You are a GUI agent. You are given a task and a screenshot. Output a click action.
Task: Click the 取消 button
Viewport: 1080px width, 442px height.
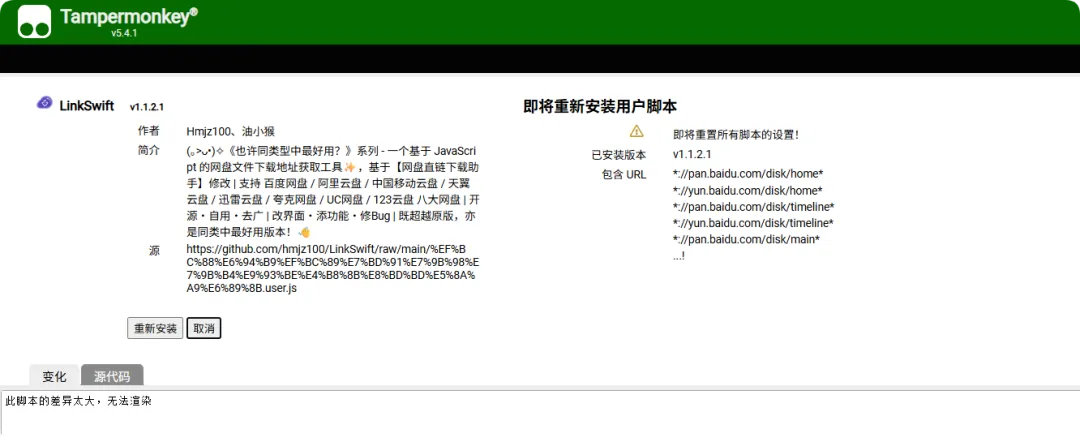[x=204, y=328]
